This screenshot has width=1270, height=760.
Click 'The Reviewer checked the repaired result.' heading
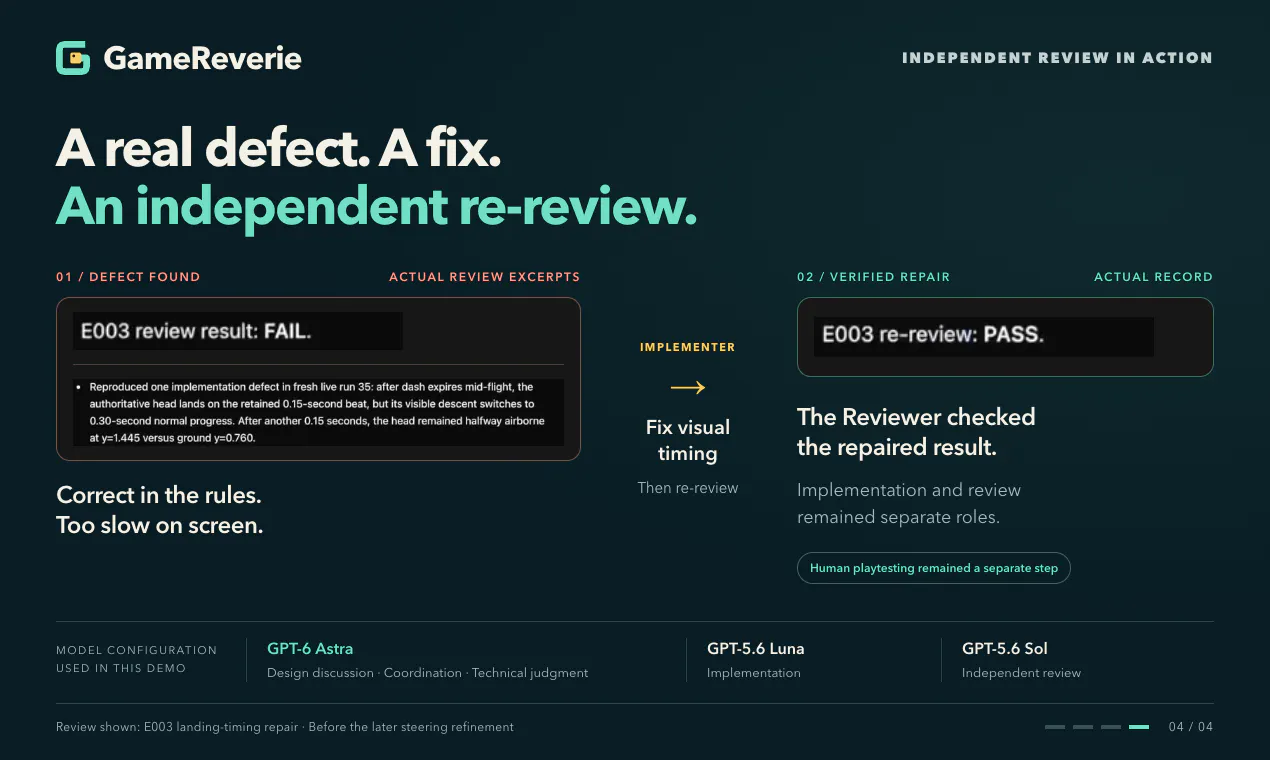click(916, 432)
